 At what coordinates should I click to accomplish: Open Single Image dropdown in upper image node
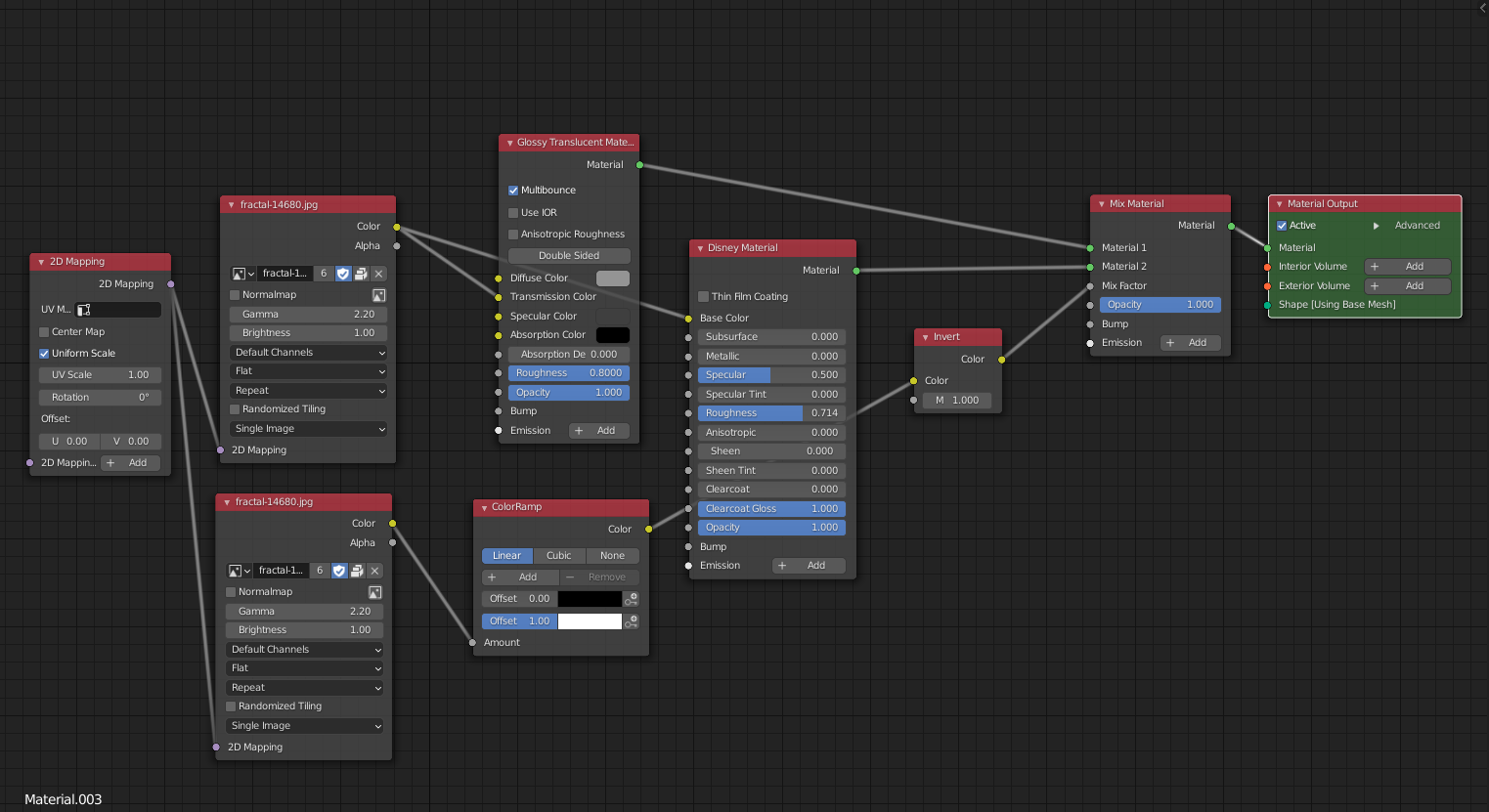point(309,429)
